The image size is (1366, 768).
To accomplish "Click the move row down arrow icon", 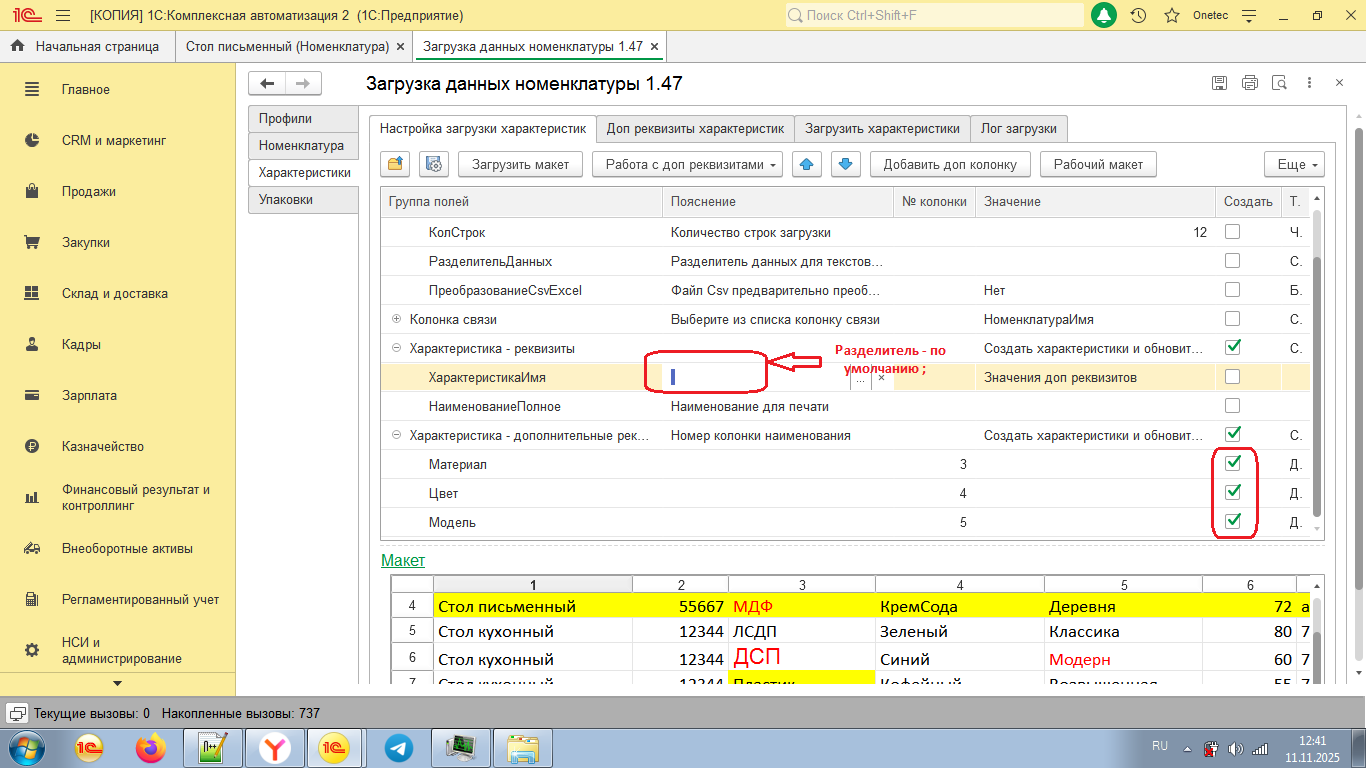I will 845,164.
